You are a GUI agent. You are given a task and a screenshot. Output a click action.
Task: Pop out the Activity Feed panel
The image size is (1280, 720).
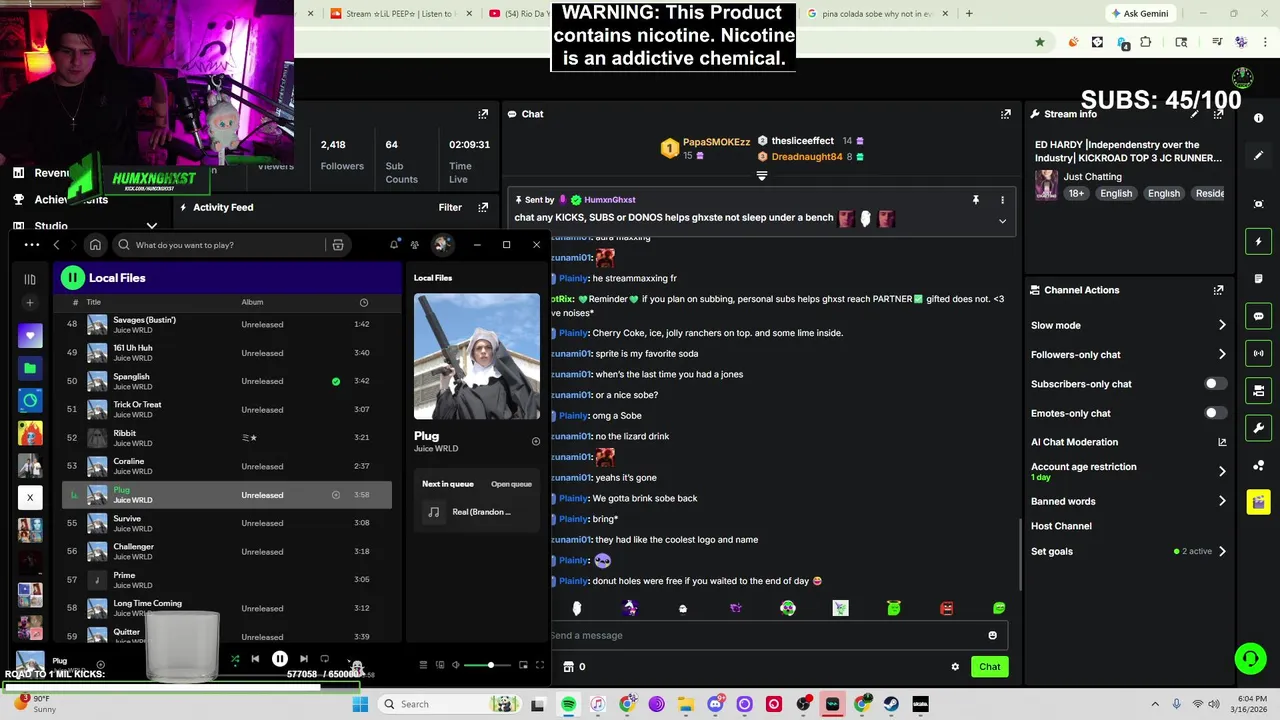[483, 207]
